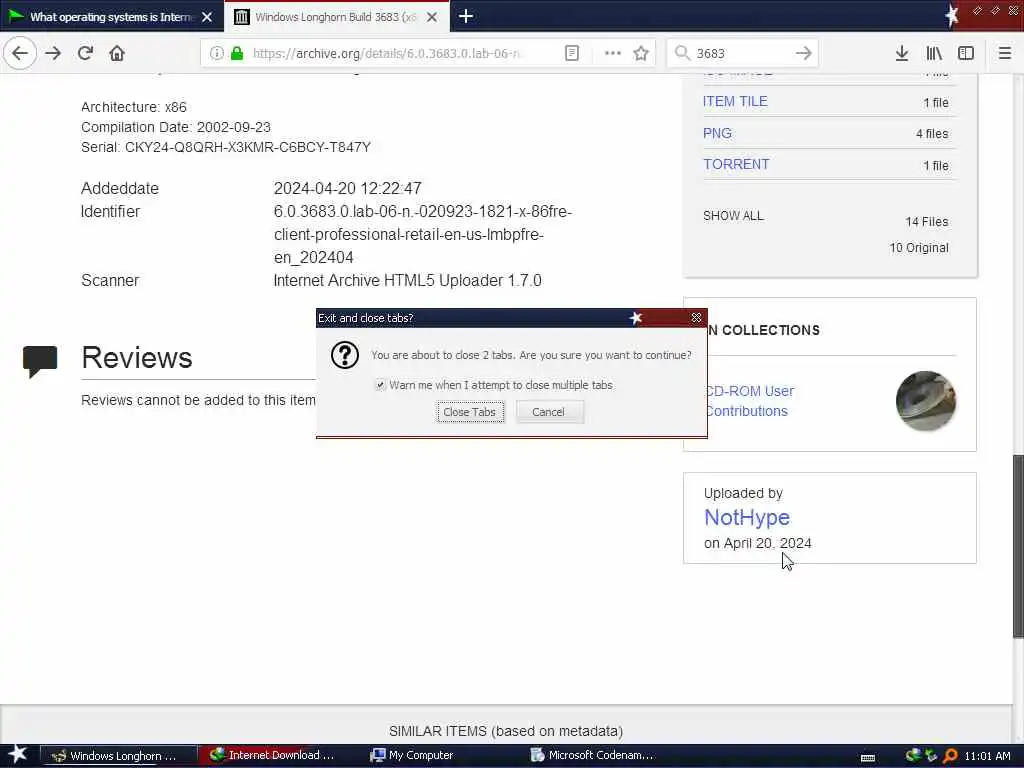
Task: Close the 'Exit and close tabs?' dialog
Action: tap(696, 318)
